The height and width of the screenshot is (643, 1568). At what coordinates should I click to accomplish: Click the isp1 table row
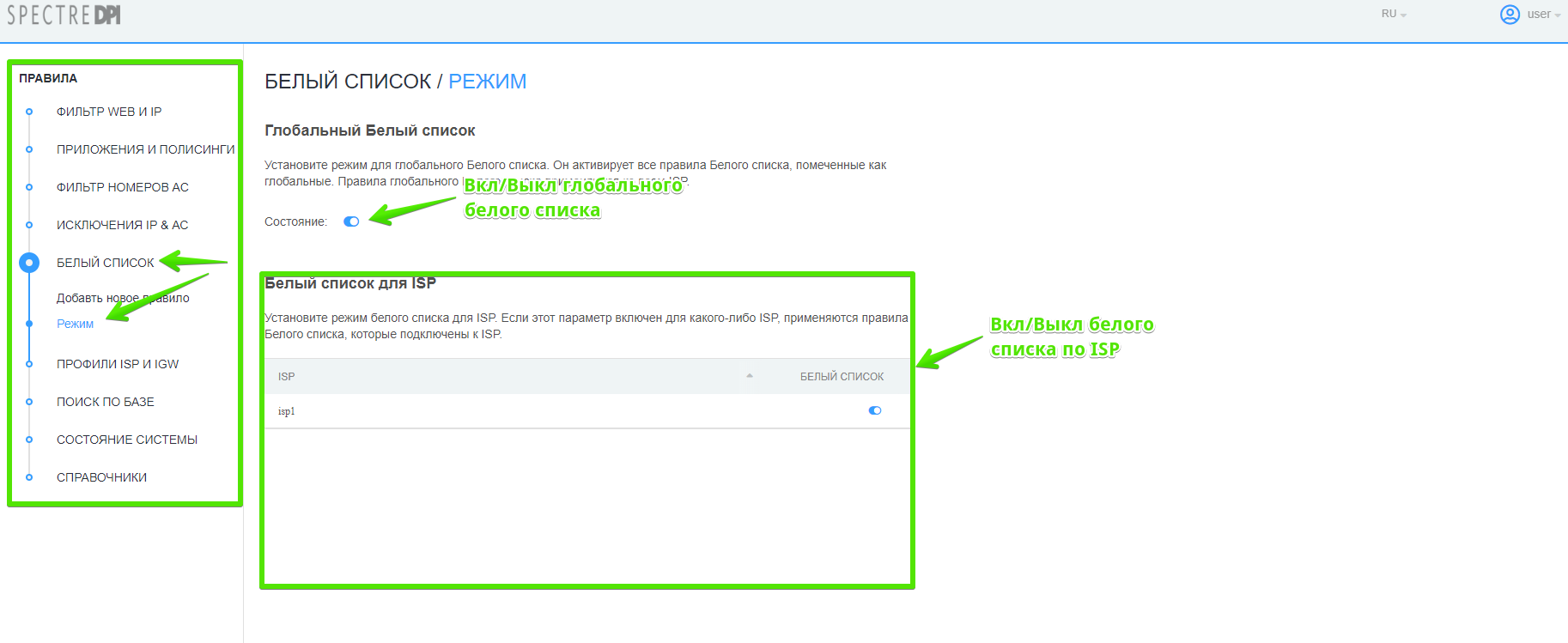(515, 411)
